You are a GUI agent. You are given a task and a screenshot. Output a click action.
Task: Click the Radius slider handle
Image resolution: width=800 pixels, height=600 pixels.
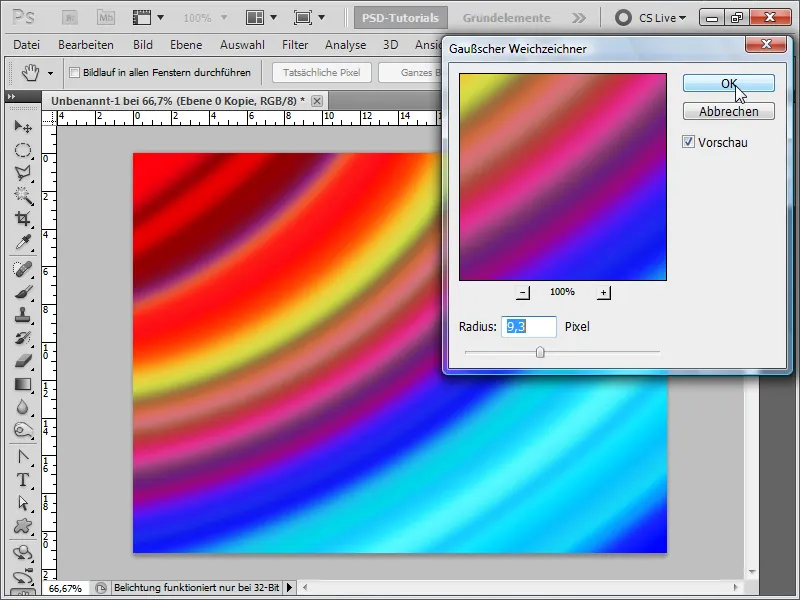click(x=540, y=352)
